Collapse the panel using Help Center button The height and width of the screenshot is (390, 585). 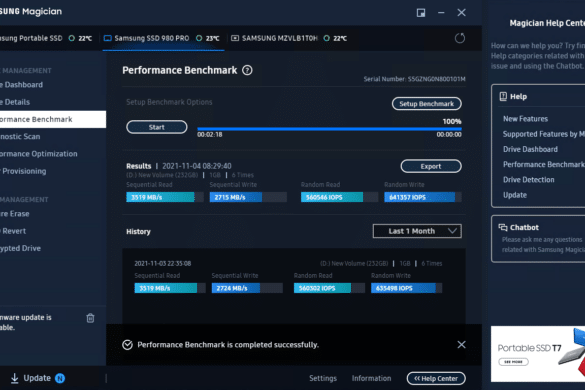[436, 378]
